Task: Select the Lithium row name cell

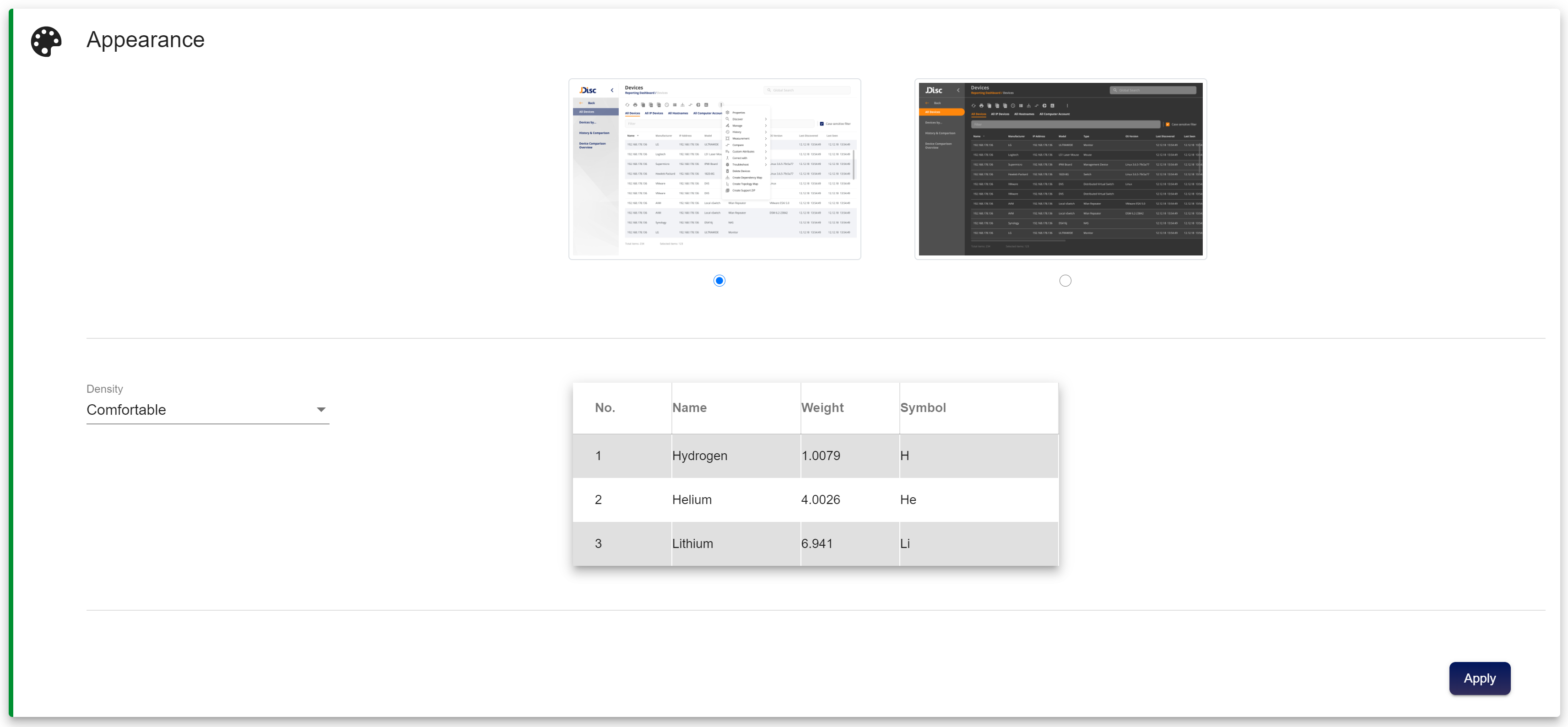Action: click(x=692, y=543)
